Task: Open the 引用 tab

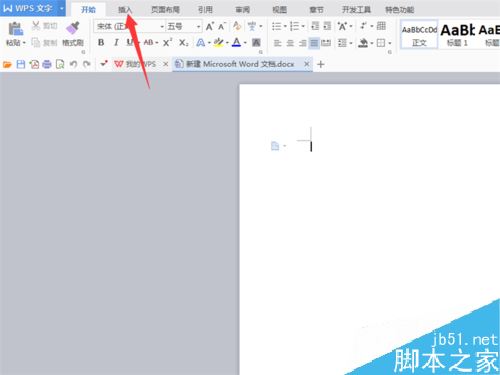Action: click(205, 10)
